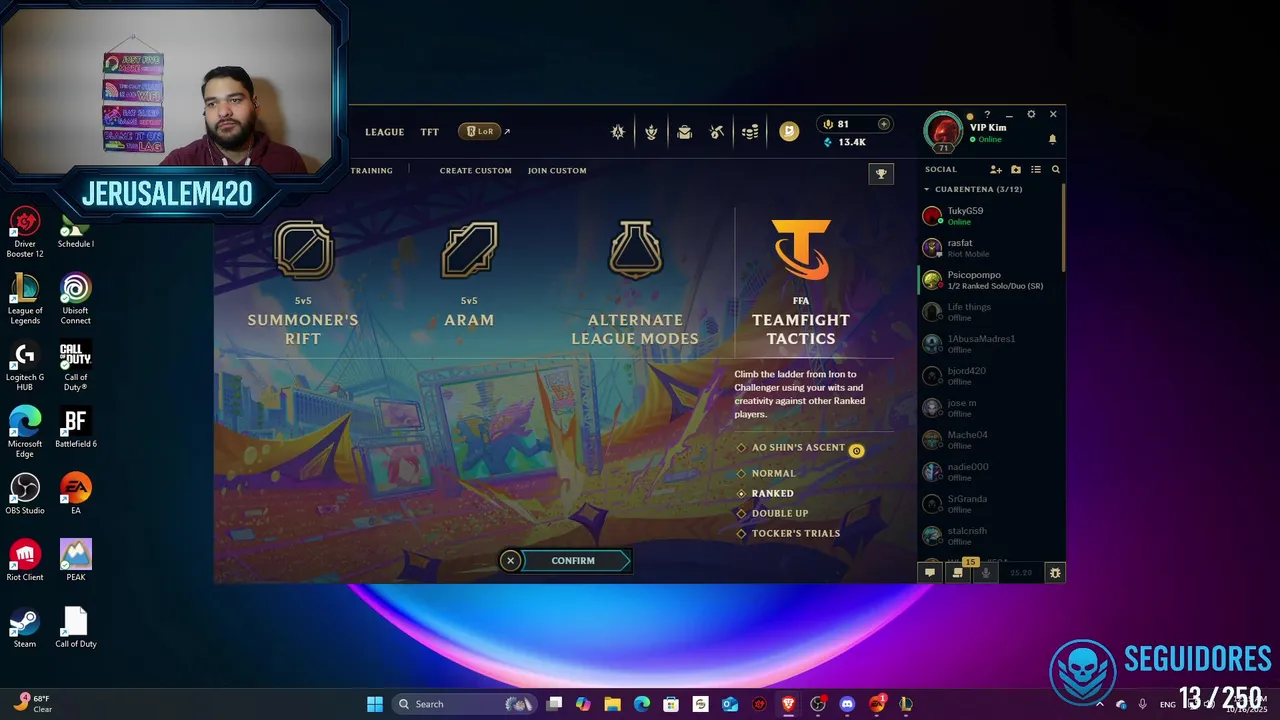Viewport: 1280px width, 720px height.
Task: Click VIP Kim profile avatar
Action: point(943,131)
